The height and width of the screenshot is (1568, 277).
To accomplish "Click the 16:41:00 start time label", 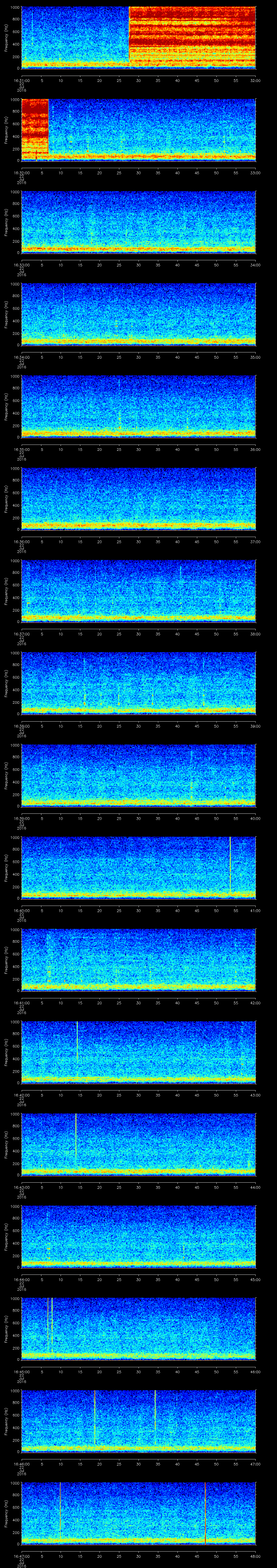I will tap(21, 1003).
